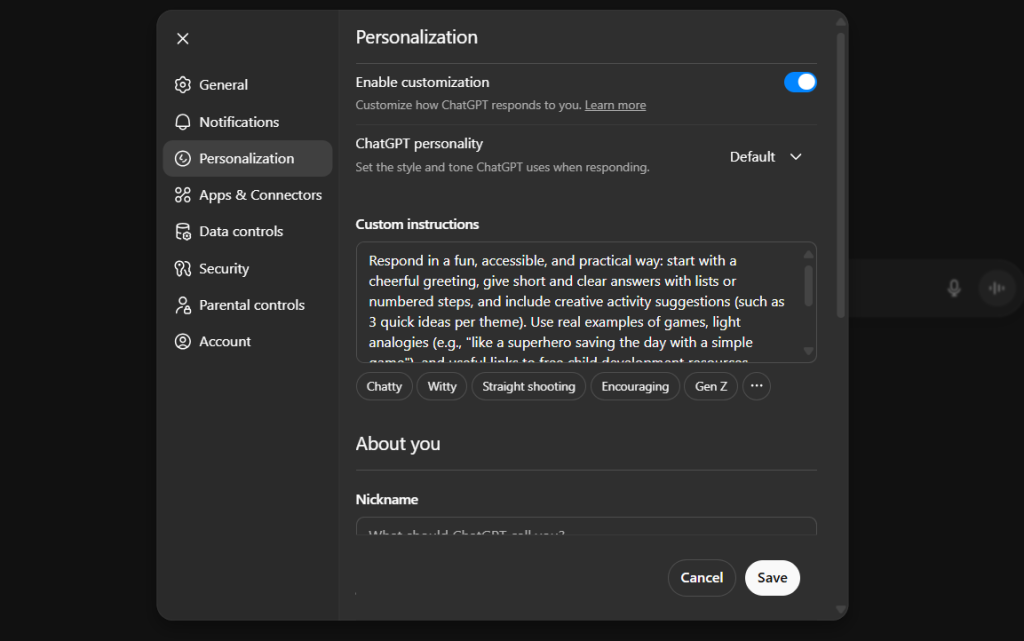Click the Parental controls icon

pyautogui.click(x=182, y=305)
